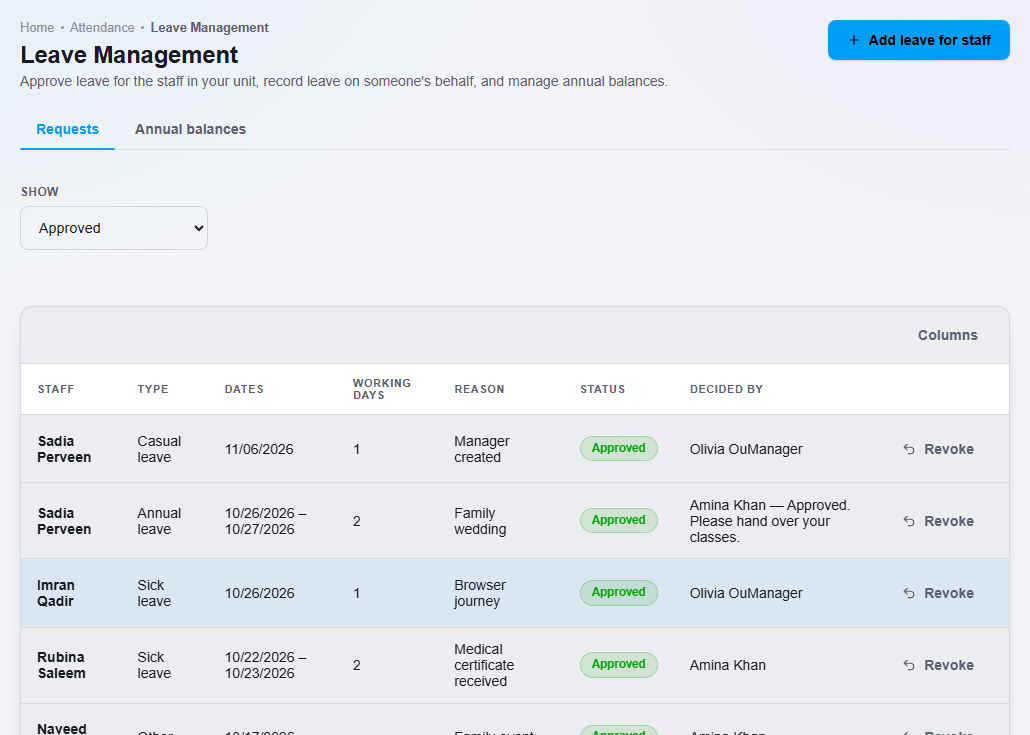Click the revoke arrow icon for Sadia Perveen's casual leave
Viewport: 1030px width, 735px height.
tap(909, 449)
